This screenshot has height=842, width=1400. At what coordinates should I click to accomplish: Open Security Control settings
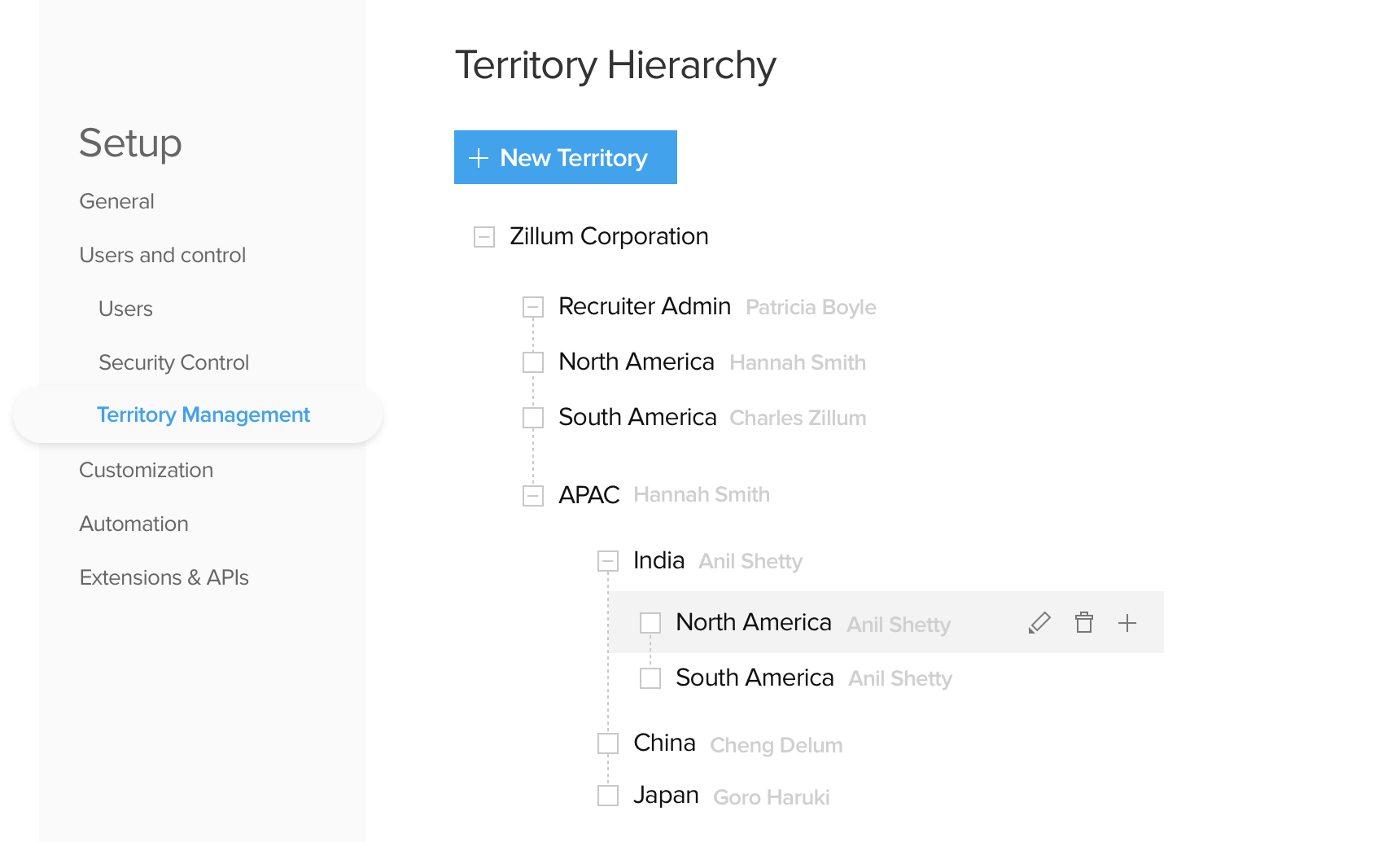[x=173, y=362]
